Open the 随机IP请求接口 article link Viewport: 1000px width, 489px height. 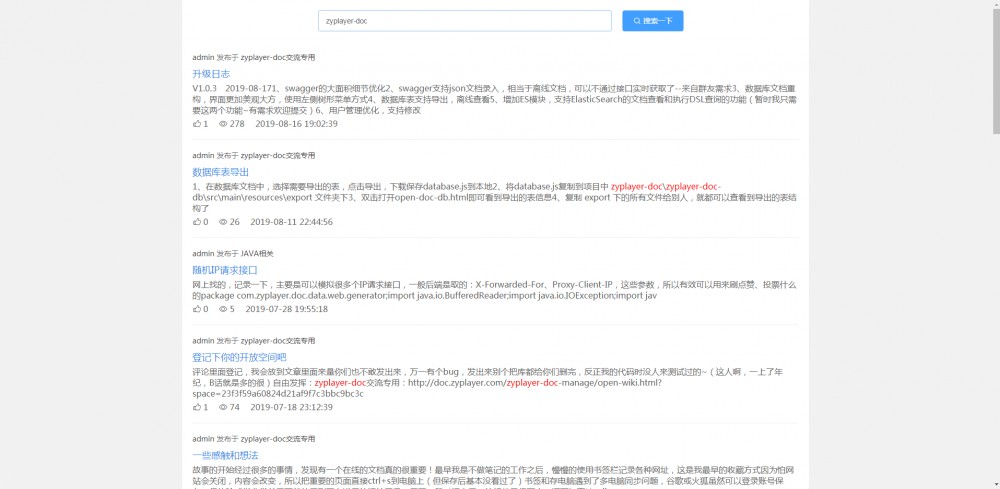(225, 270)
